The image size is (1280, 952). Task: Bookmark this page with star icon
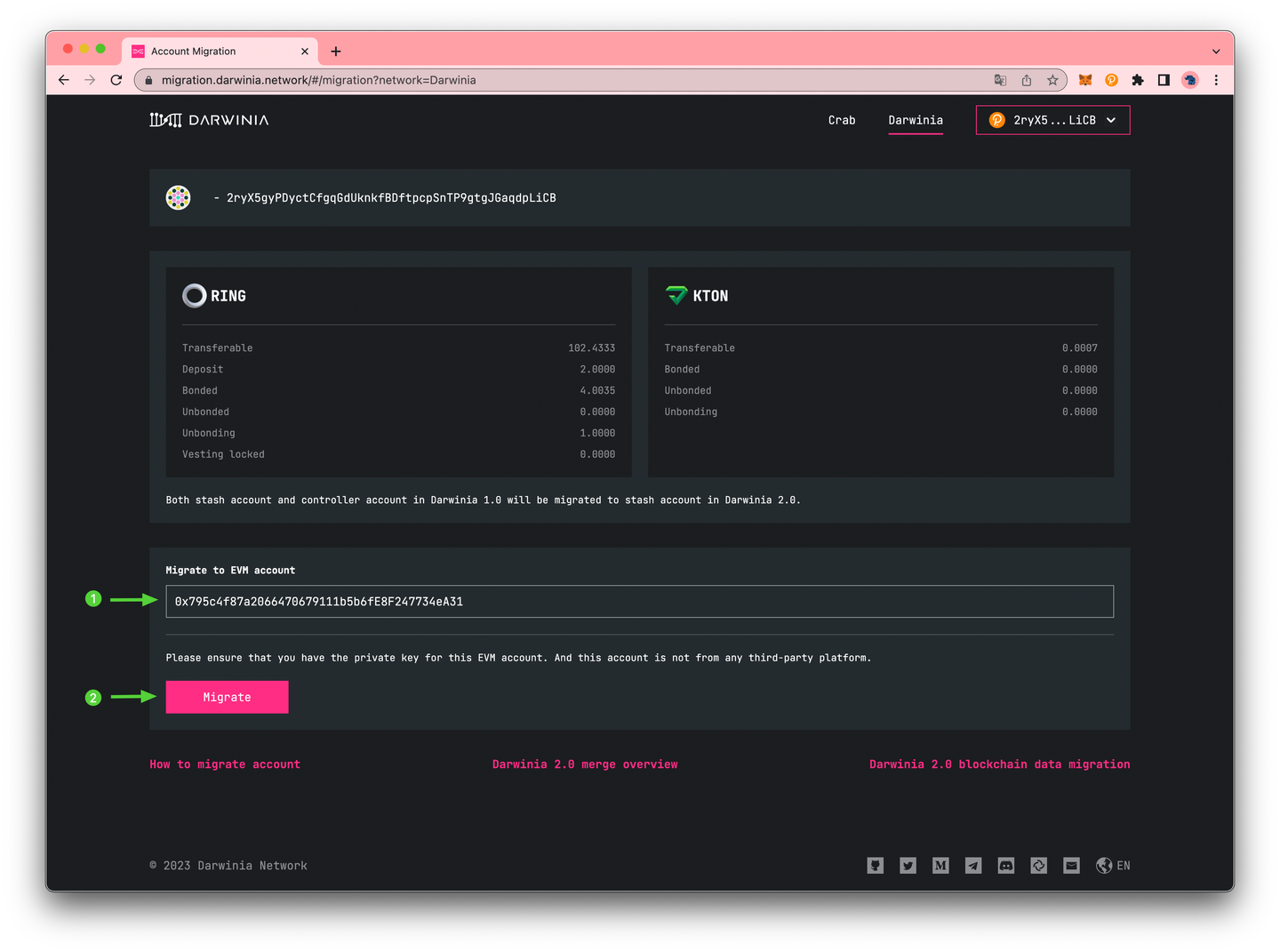click(1052, 80)
